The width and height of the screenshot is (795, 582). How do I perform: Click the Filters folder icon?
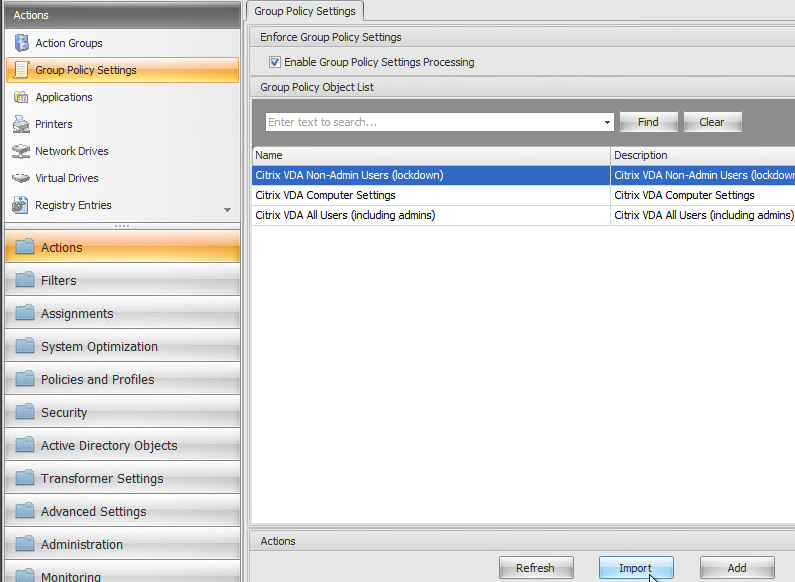(24, 280)
